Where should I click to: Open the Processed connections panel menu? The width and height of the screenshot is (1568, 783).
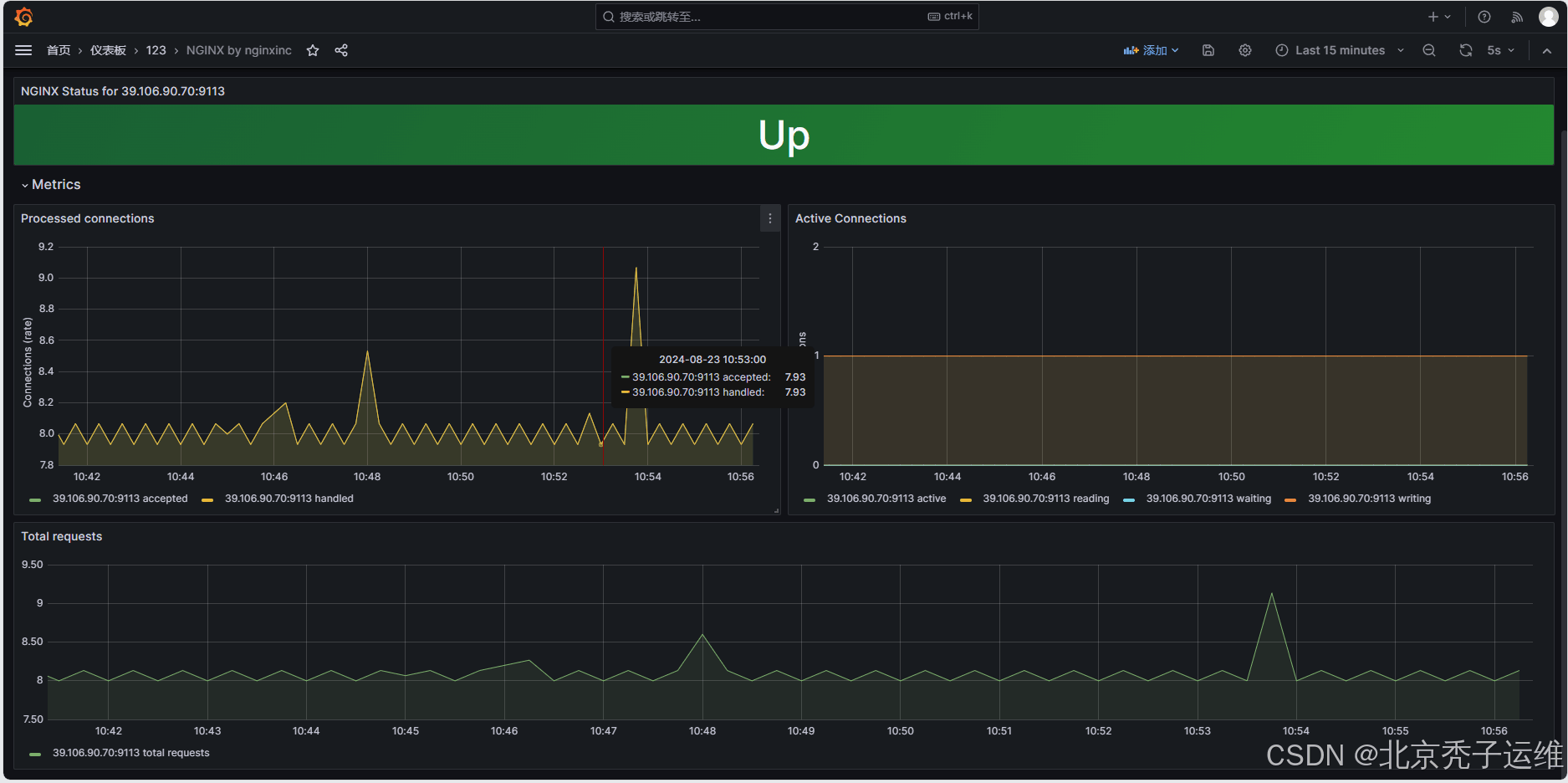click(x=769, y=218)
